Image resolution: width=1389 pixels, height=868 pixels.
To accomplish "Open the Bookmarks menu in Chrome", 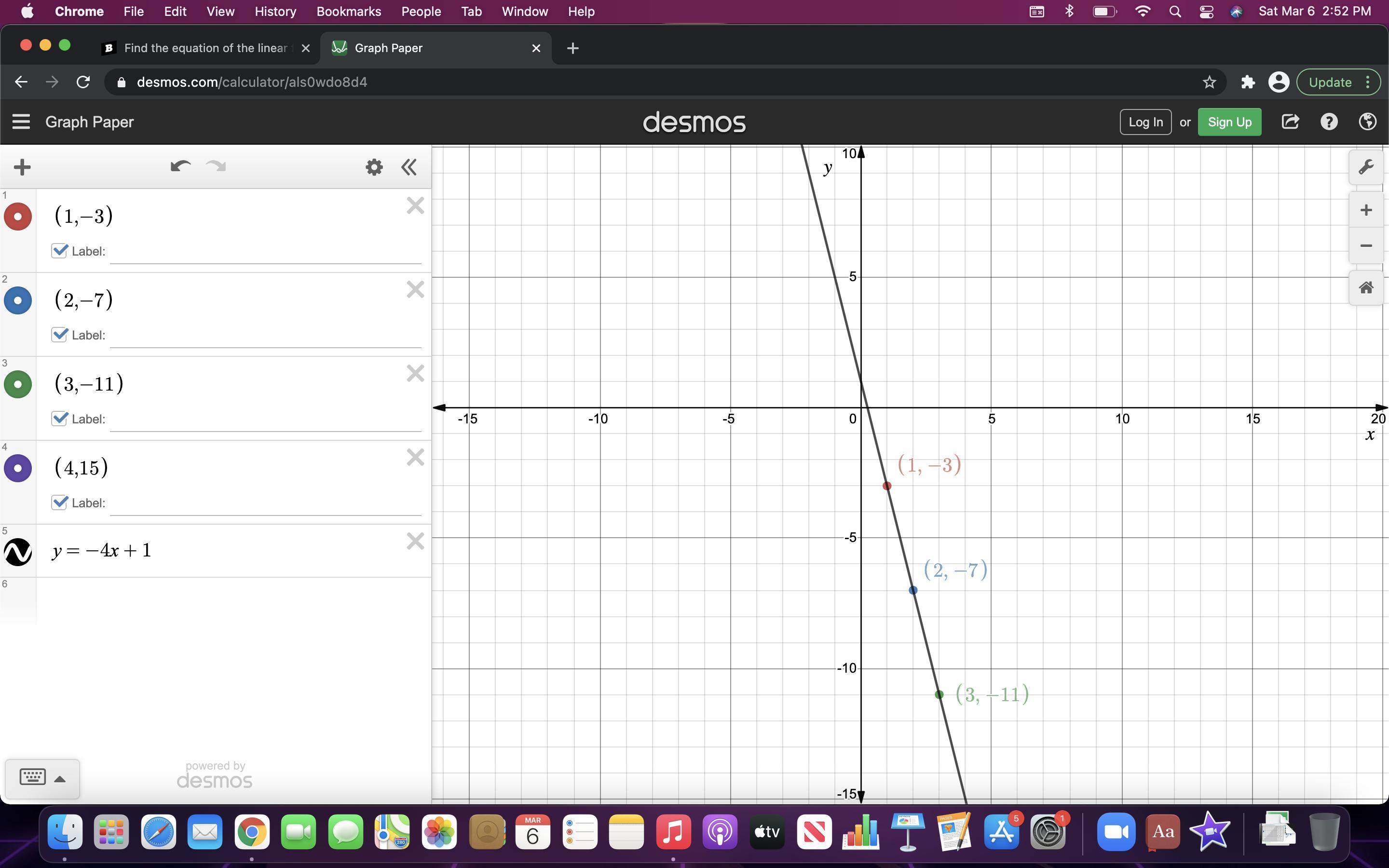I will [348, 12].
